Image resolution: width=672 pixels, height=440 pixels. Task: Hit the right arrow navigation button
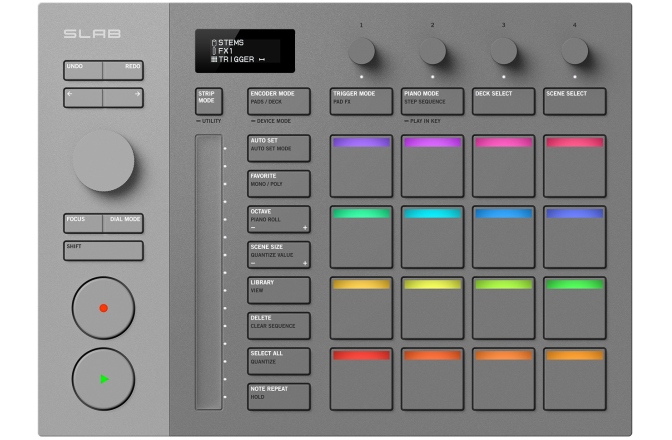[123, 98]
